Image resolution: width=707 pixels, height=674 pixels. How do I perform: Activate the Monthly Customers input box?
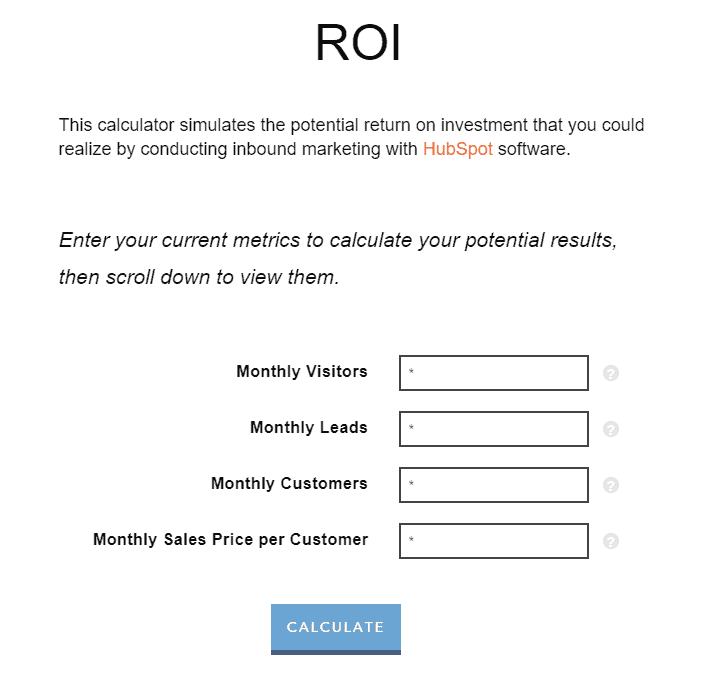click(494, 485)
